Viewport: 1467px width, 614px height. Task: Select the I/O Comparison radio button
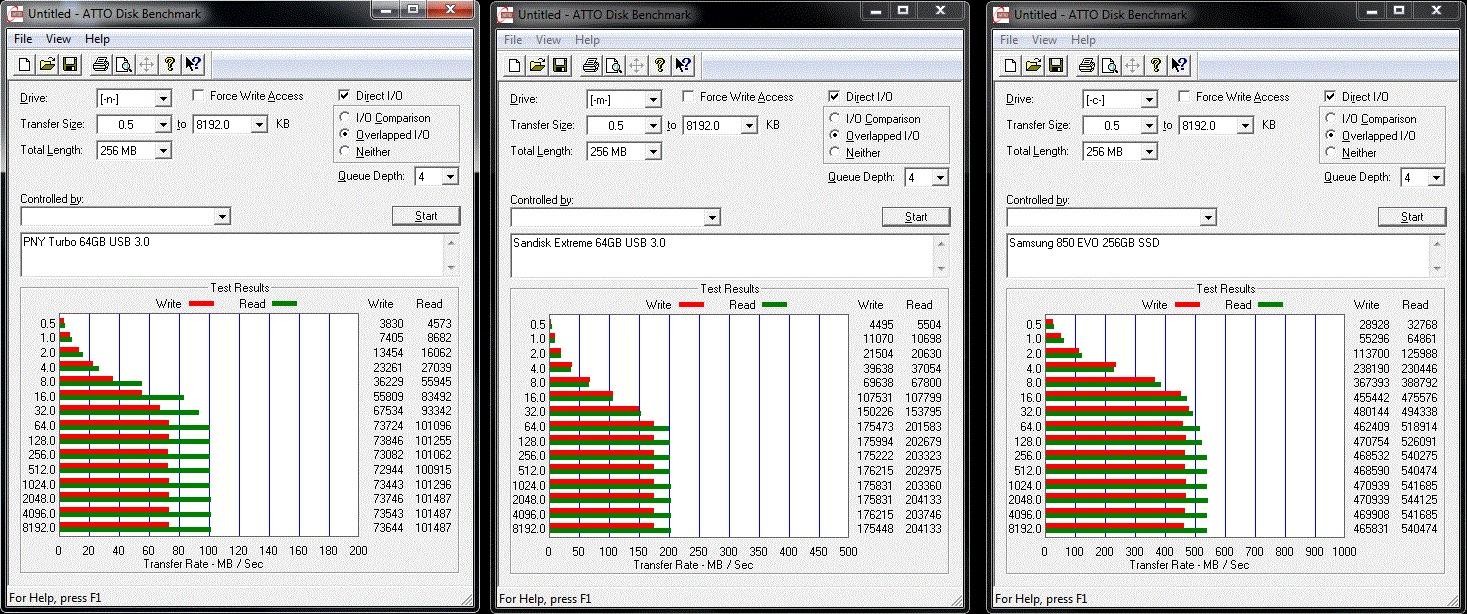[x=346, y=118]
